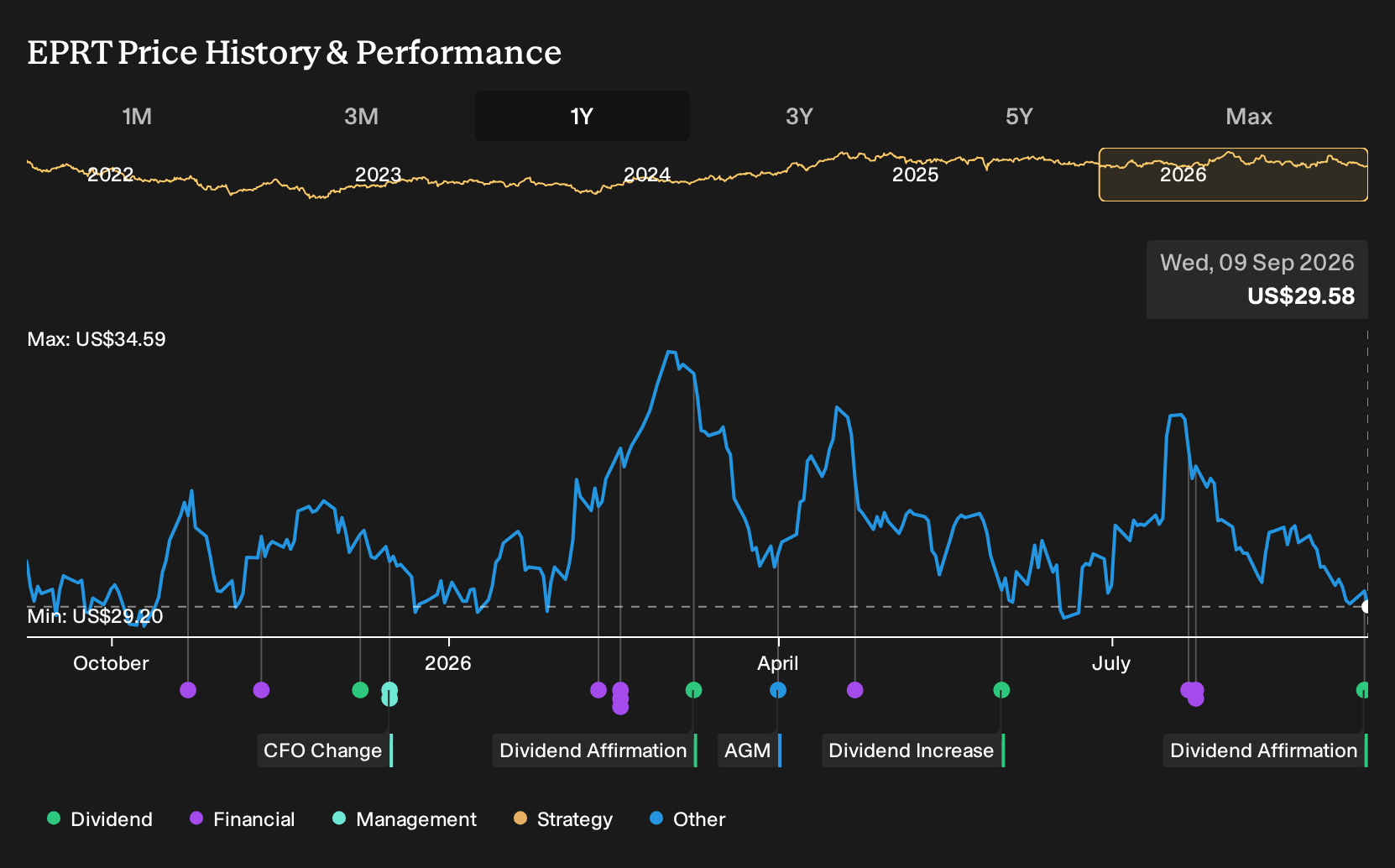Click the blue AGM event dot
This screenshot has height=868, width=1395.
(x=778, y=690)
